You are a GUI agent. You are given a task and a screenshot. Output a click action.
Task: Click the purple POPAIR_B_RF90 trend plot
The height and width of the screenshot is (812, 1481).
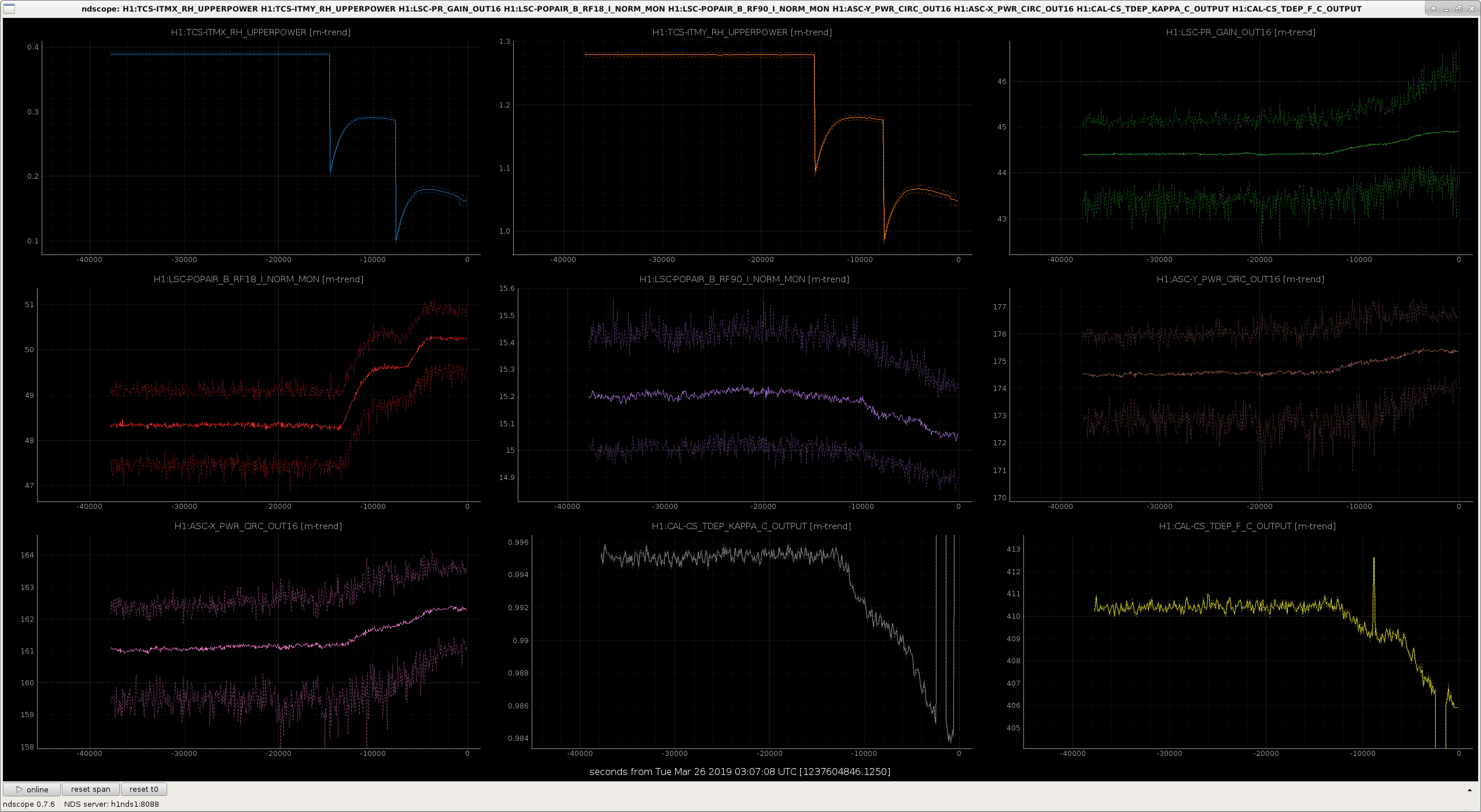pyautogui.click(x=745, y=395)
